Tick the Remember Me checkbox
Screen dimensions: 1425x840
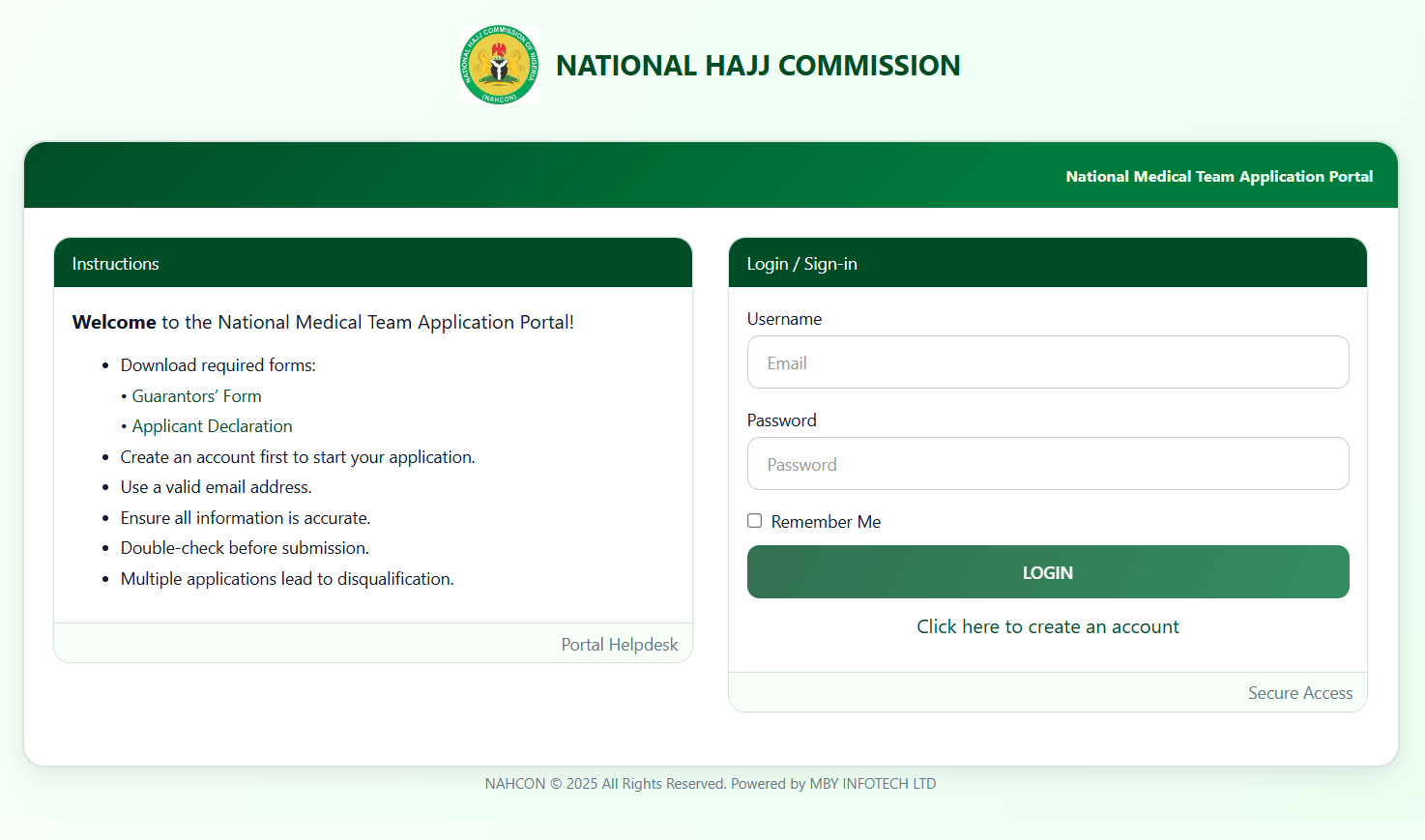[754, 521]
